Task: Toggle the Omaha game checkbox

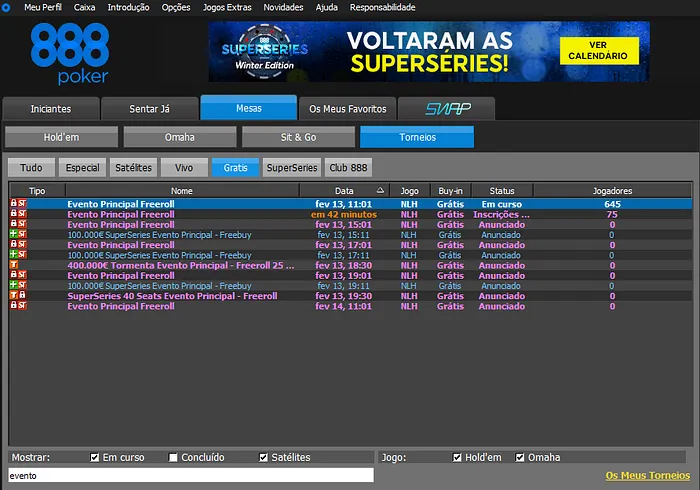Action: [x=520, y=457]
